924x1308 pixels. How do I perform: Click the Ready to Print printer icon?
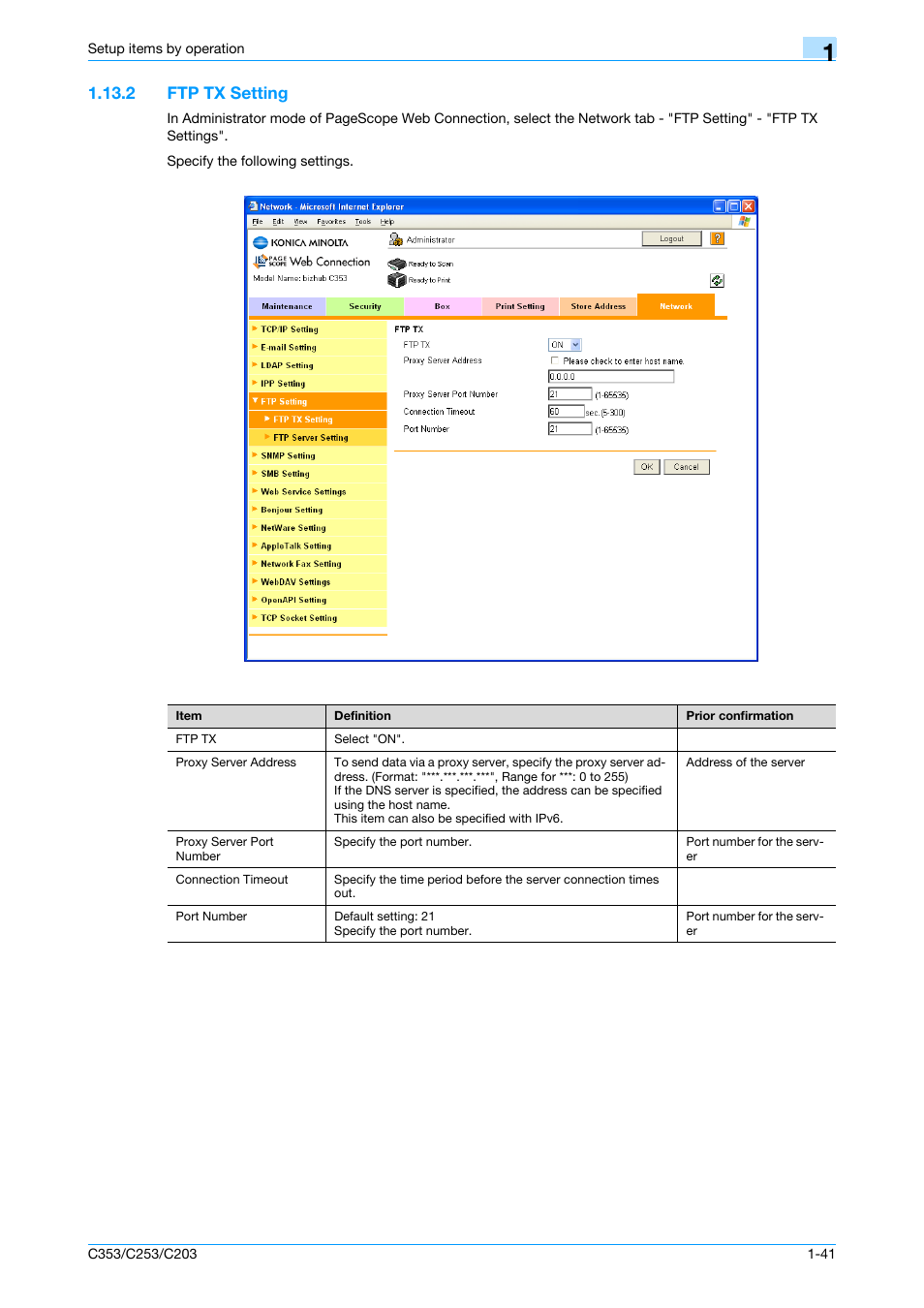(x=396, y=280)
